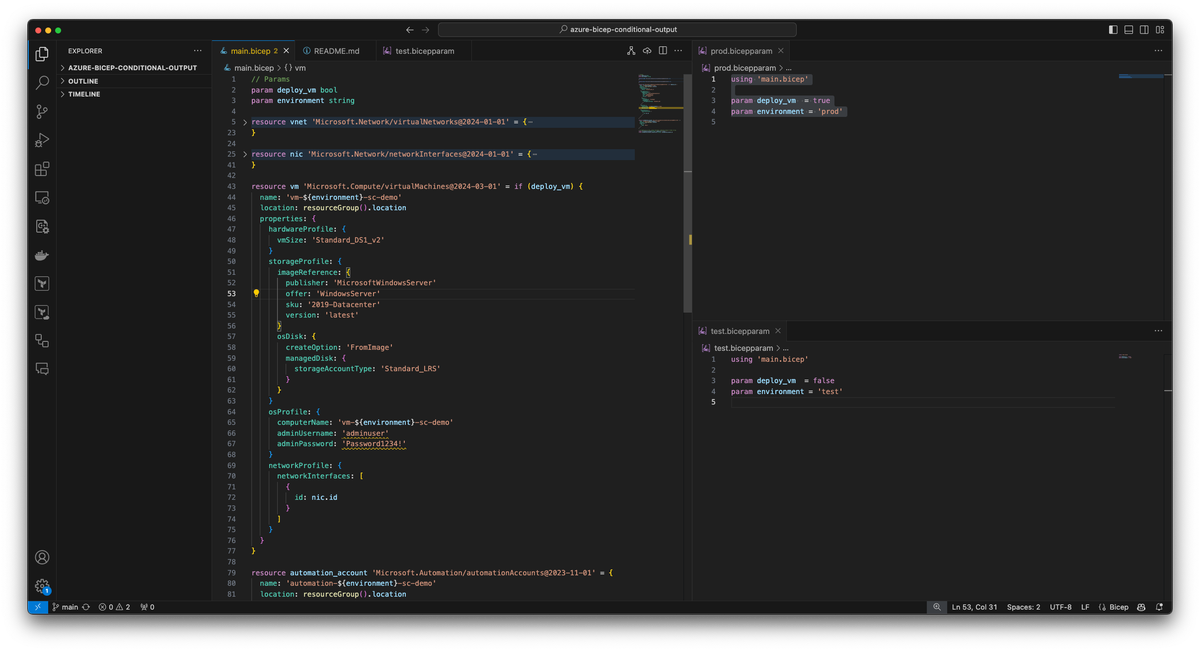
Task: Open Problems via errors and warnings counter
Action: [114, 607]
